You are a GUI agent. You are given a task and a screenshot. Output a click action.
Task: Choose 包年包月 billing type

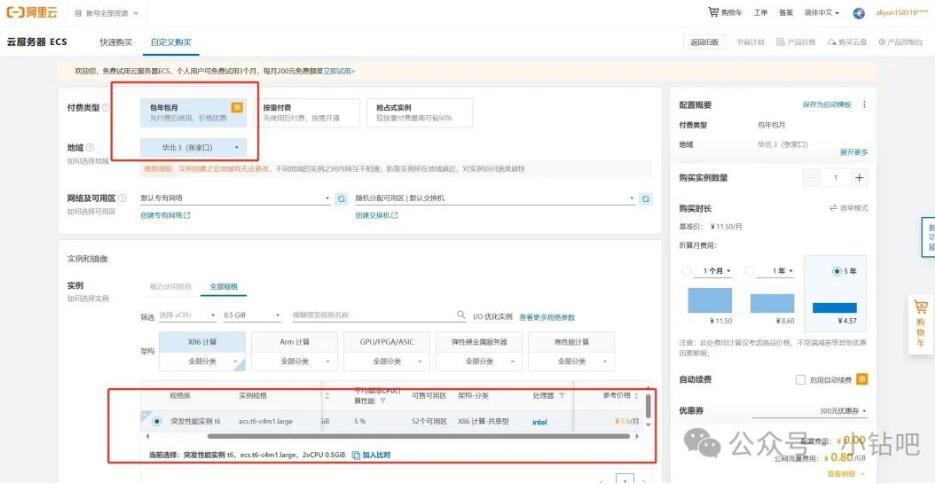tap(193, 112)
